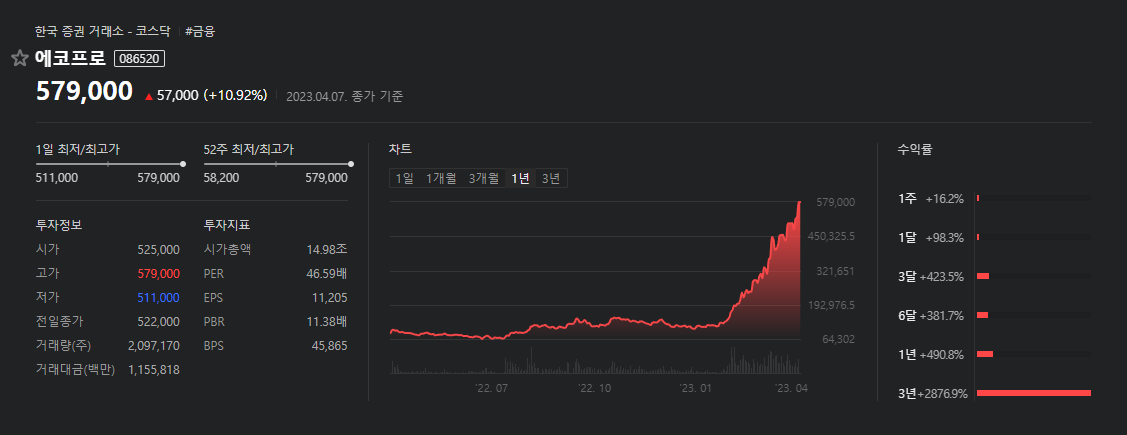Viewport: 1127px width, 435px height.
Task: Click the current price 579,000 headline
Action: [x=85, y=92]
